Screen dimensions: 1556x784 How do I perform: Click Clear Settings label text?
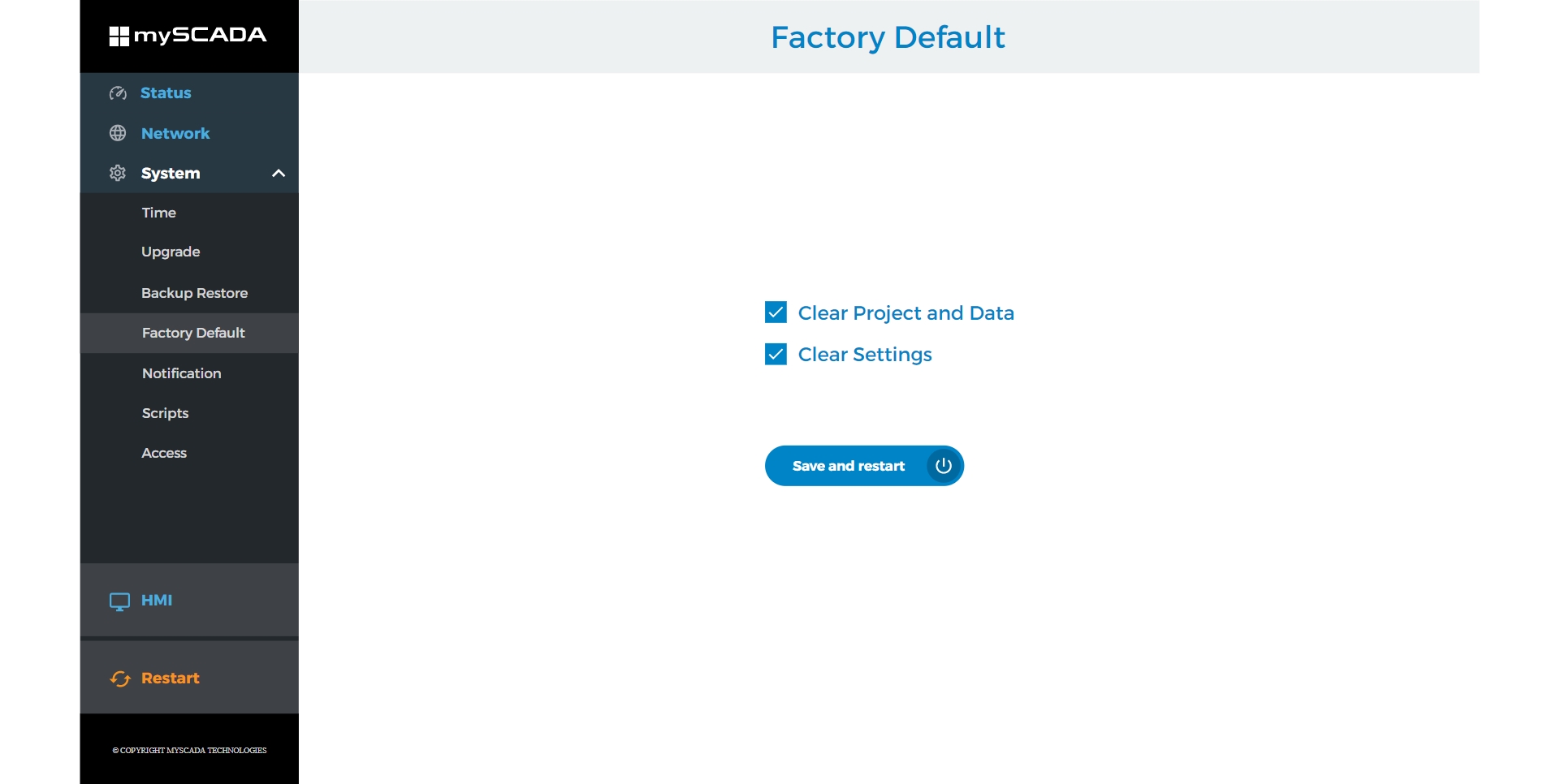[x=865, y=355]
